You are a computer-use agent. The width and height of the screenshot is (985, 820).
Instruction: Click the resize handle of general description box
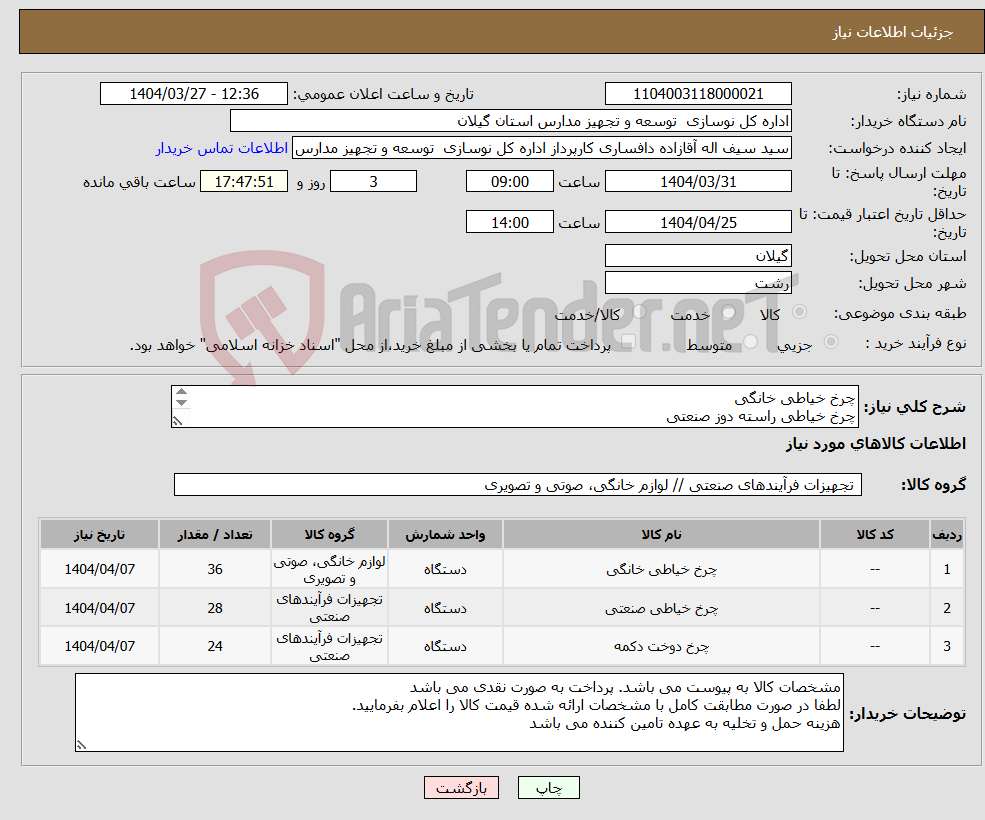(177, 422)
